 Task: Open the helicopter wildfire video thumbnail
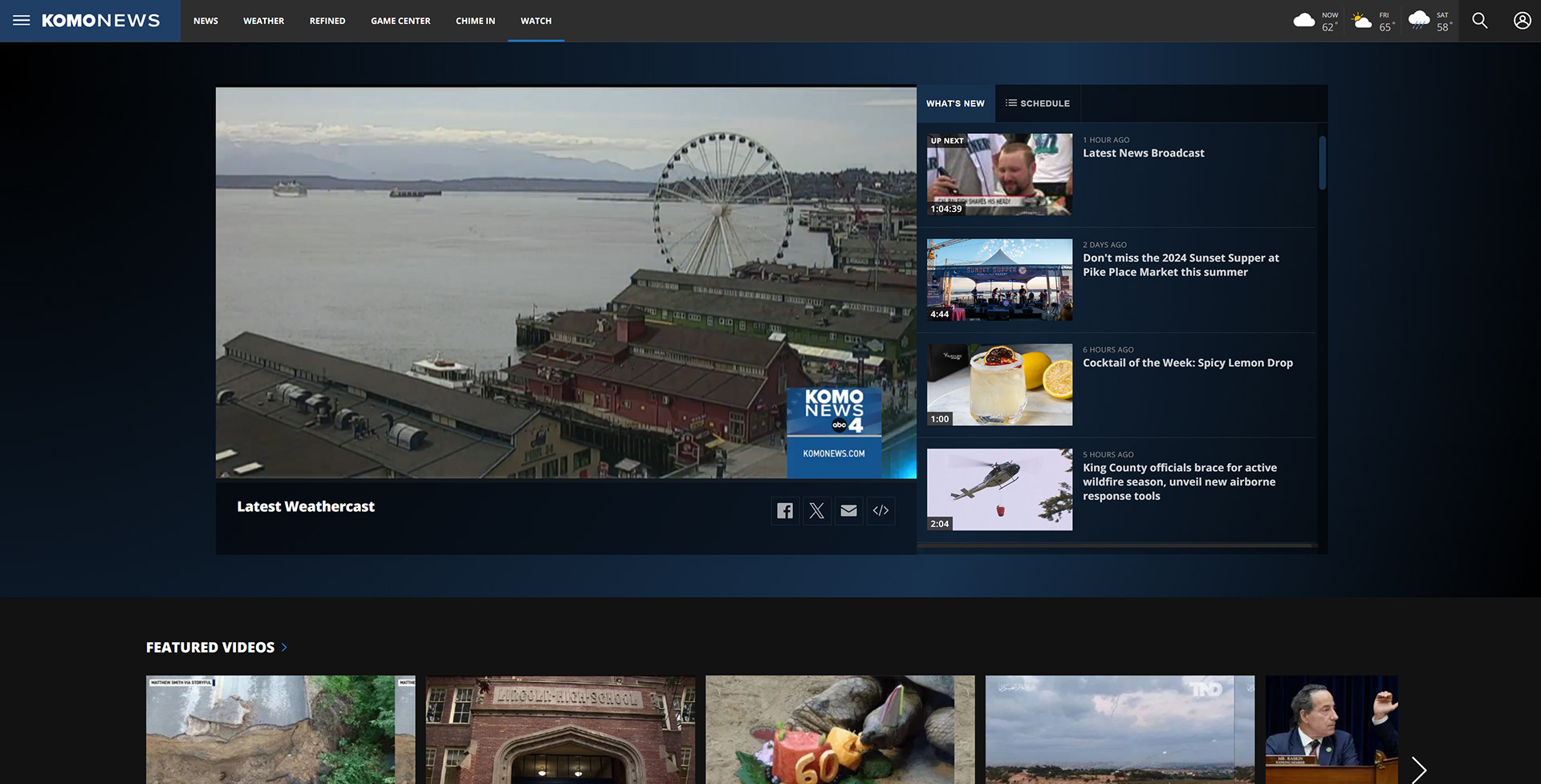(x=999, y=489)
